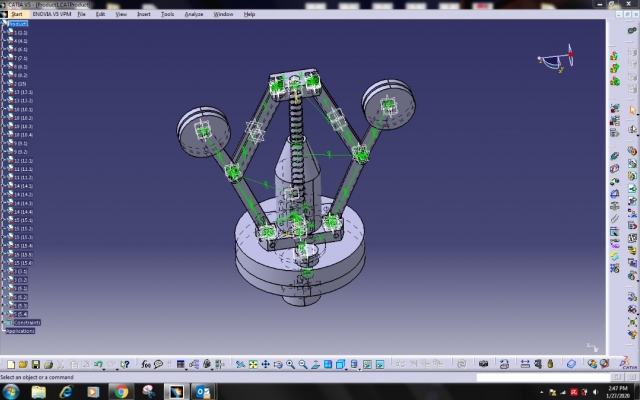
Task: Click the Print icon in toolbar
Action: pyautogui.click(x=48, y=364)
